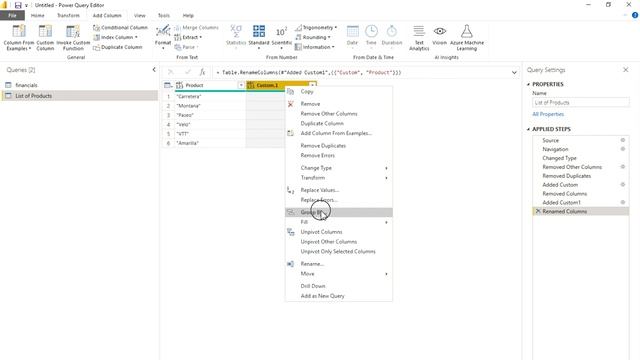This screenshot has width=640, height=360.
Task: Switch to the Home tab
Action: (38, 16)
